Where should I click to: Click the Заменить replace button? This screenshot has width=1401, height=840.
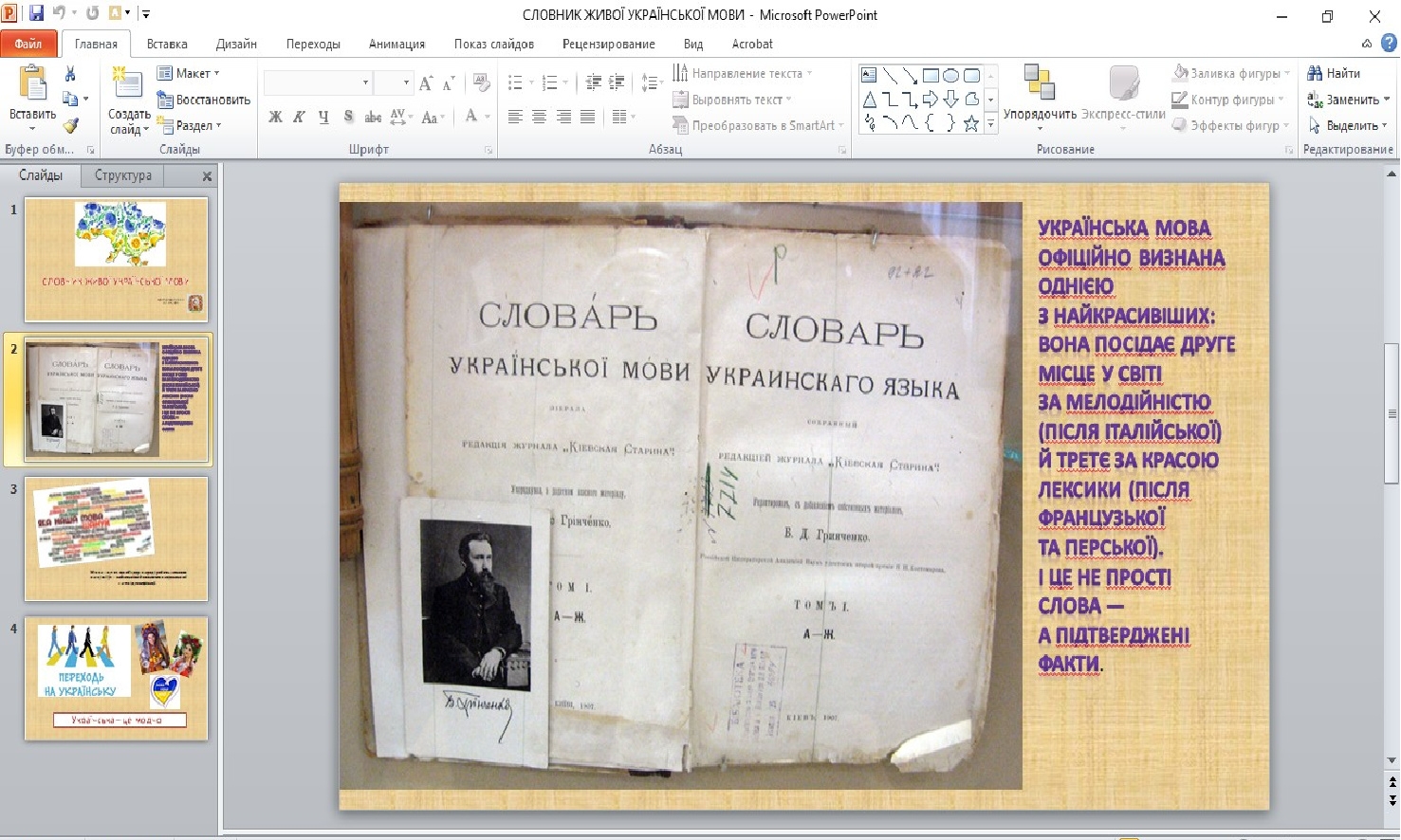pos(1348,100)
